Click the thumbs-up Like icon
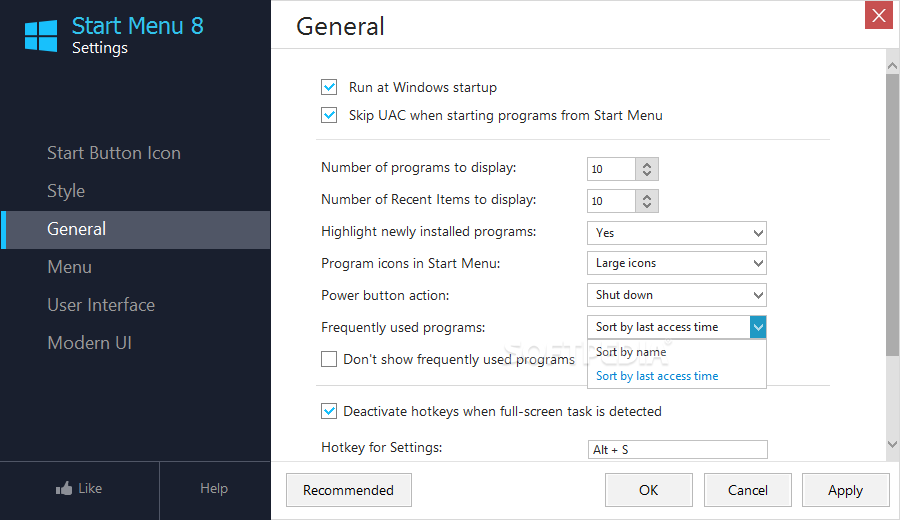Screen dimensions: 900x520 pyautogui.click(x=64, y=488)
